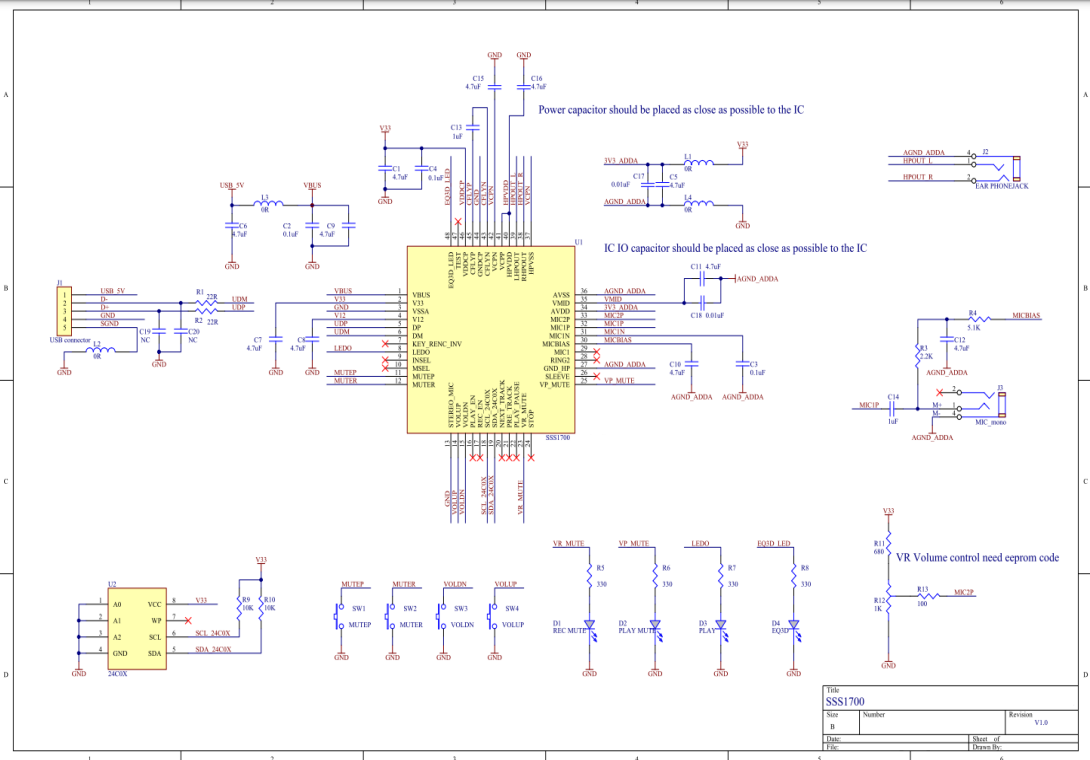Click resistor R6 330 symbol

point(655,576)
